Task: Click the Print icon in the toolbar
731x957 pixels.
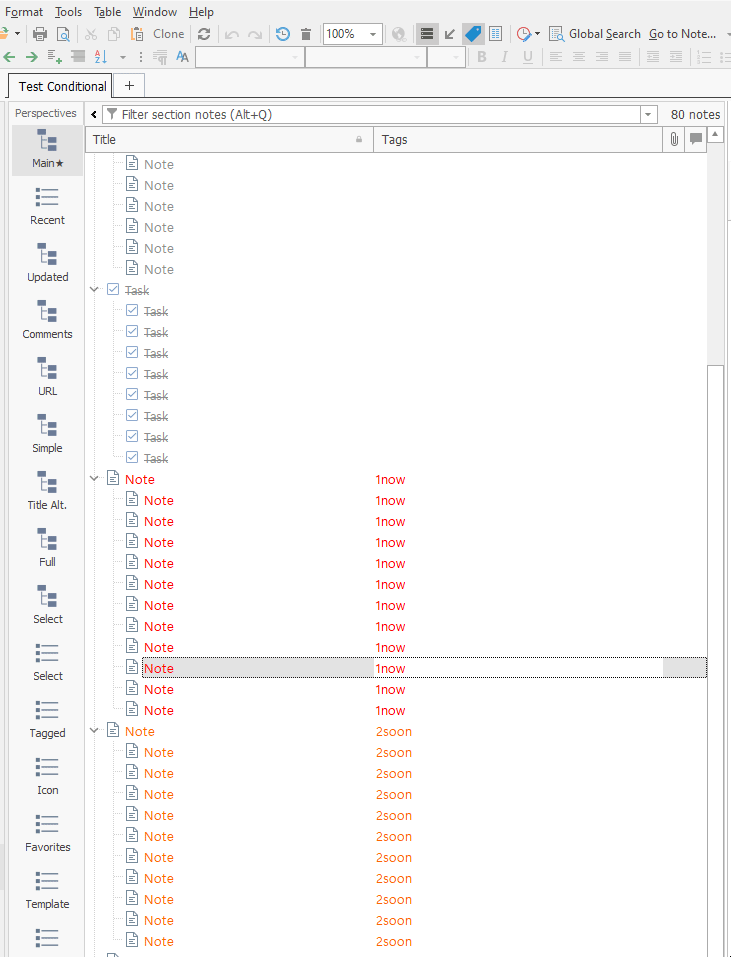Action: coord(40,34)
